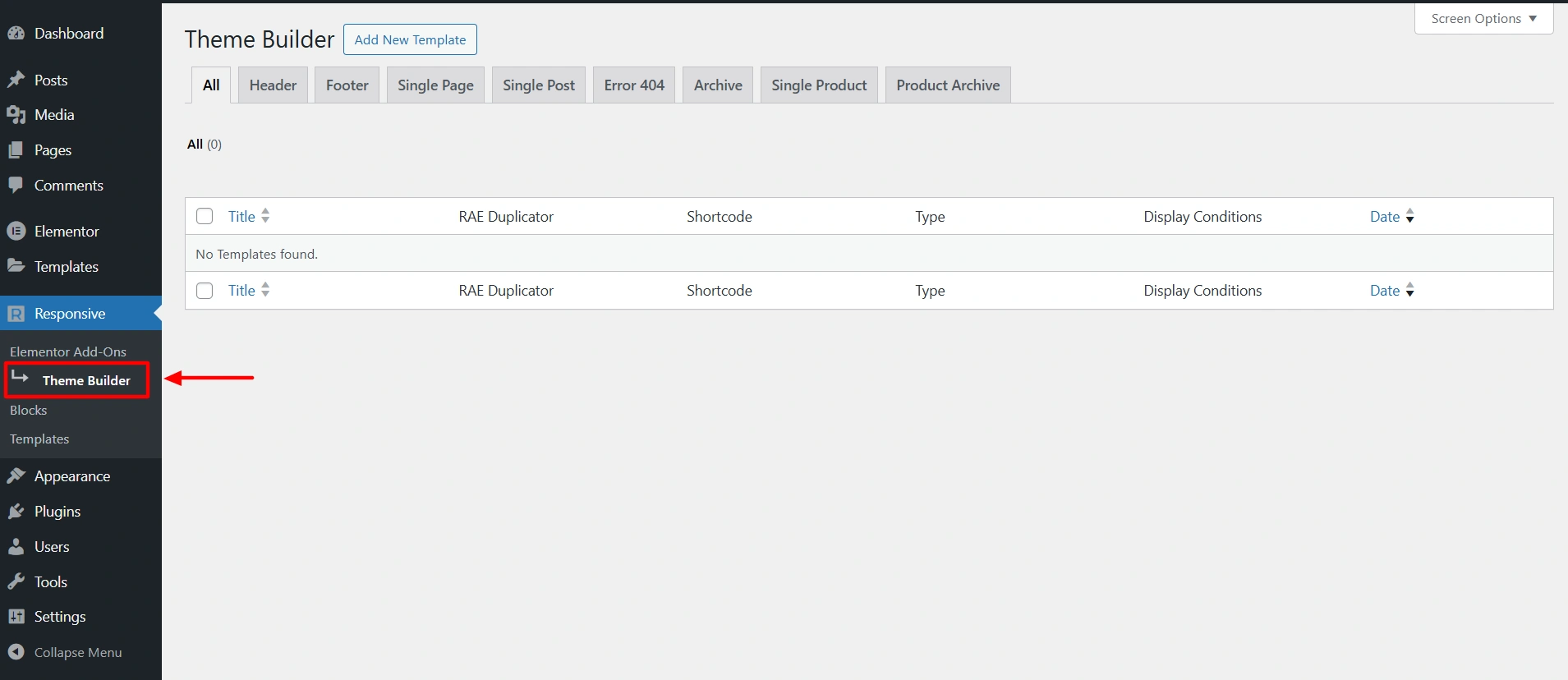Open the Tools menu label
Image resolution: width=1568 pixels, height=680 pixels.
pos(51,582)
